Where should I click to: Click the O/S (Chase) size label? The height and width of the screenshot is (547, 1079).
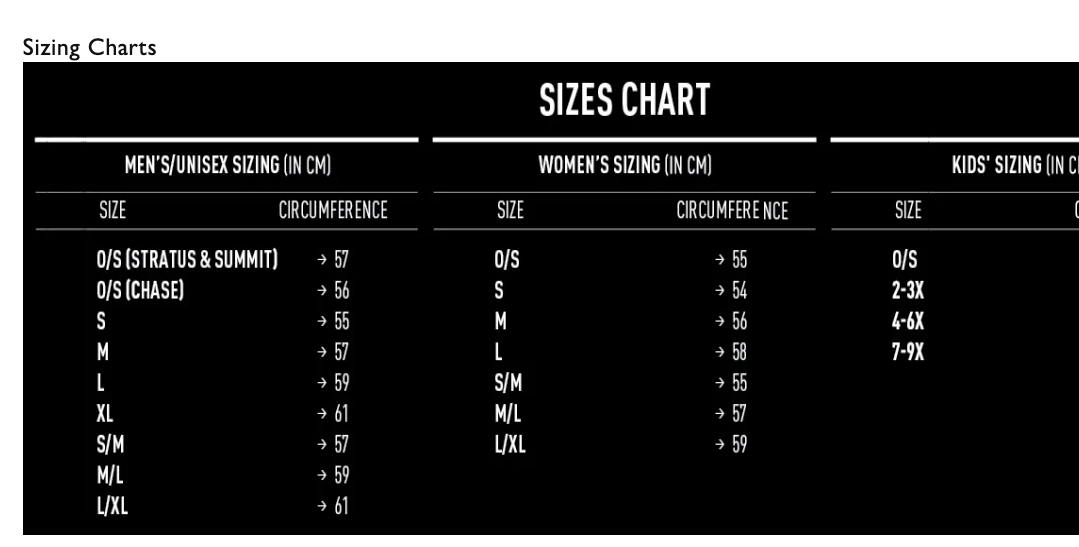[140, 291]
